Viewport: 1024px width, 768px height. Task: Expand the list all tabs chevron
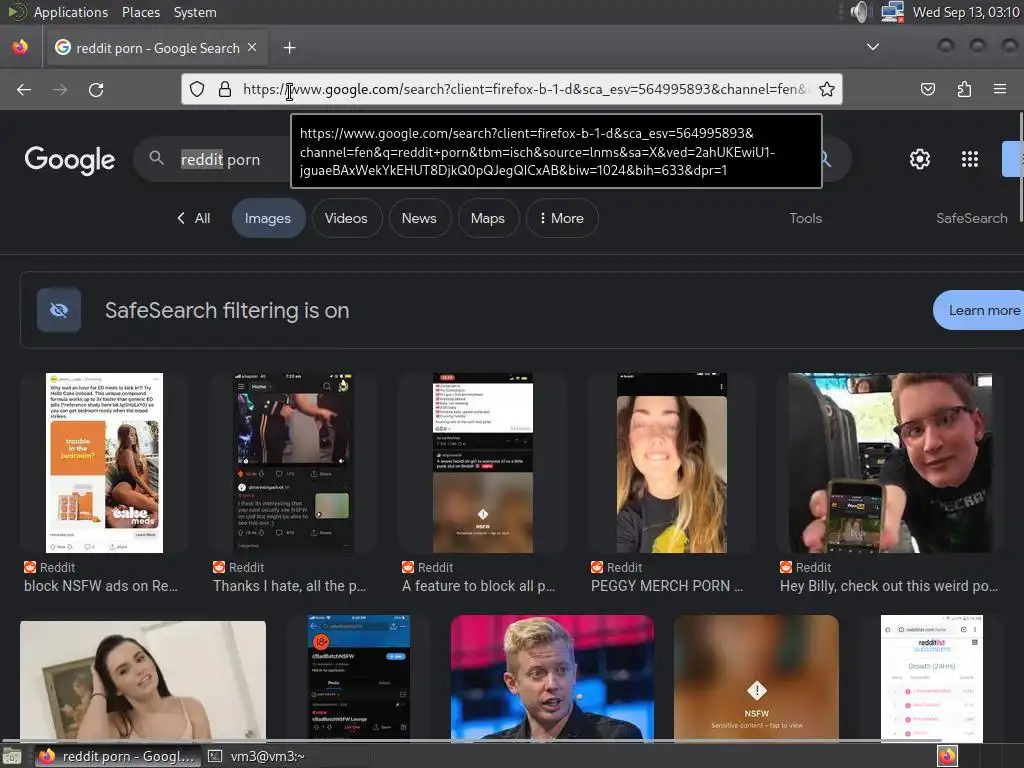pos(872,47)
